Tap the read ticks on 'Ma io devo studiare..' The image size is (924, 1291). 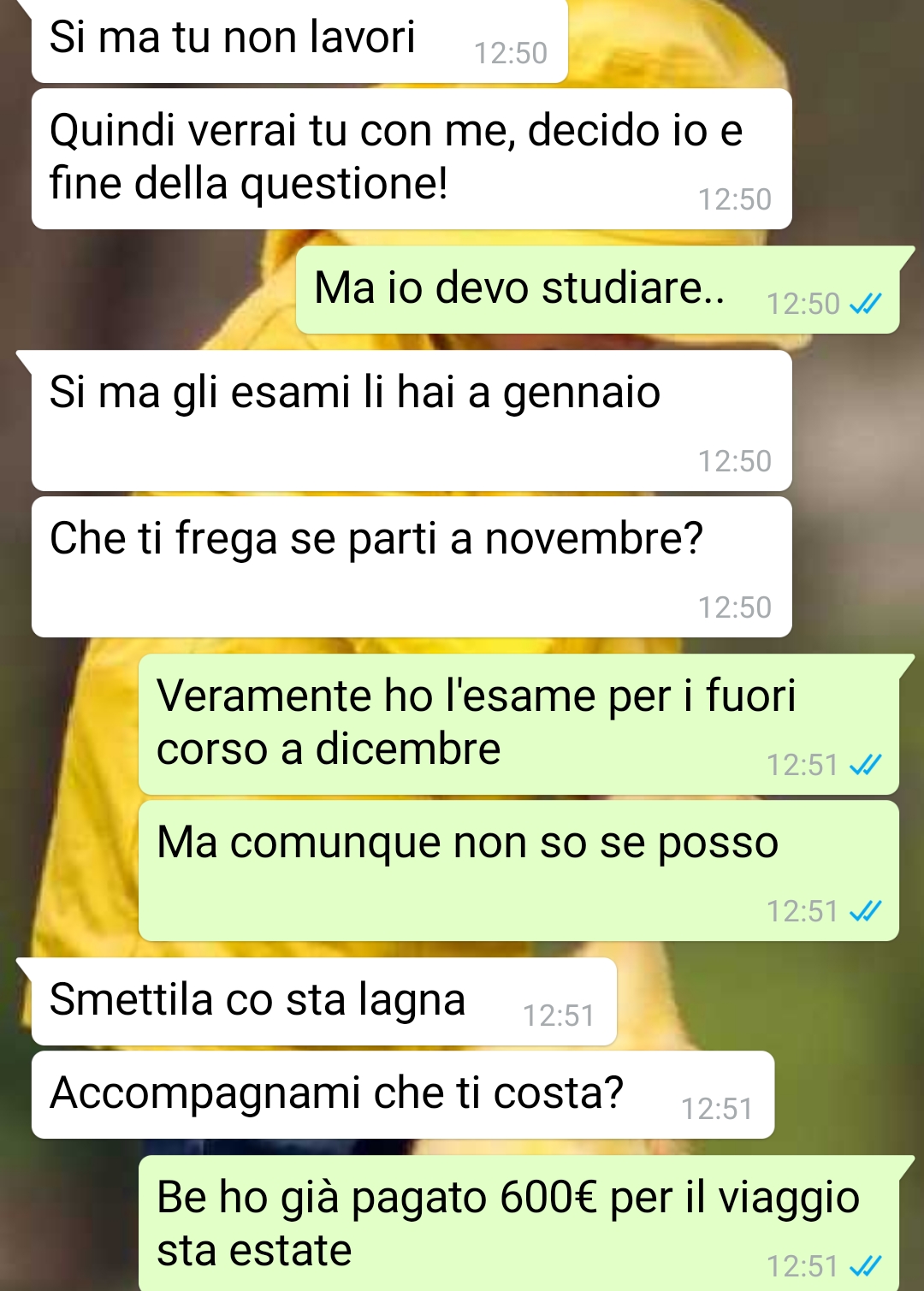click(865, 304)
